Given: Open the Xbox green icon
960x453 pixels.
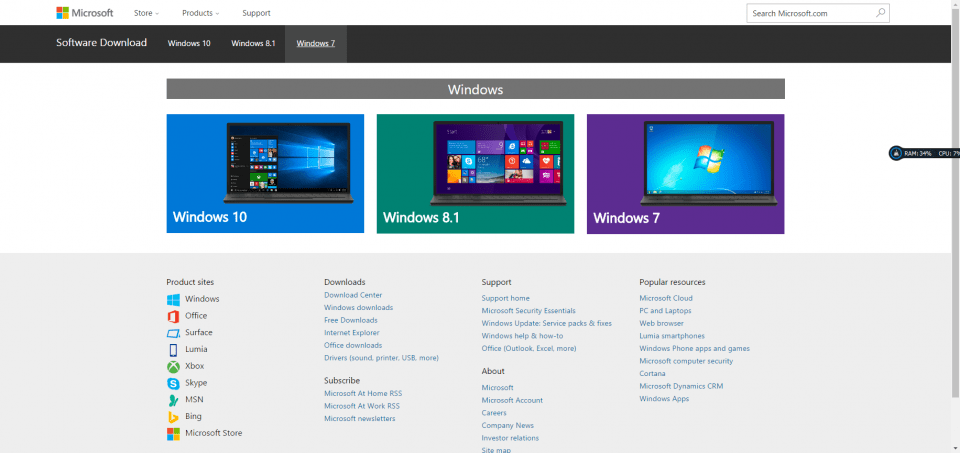Looking at the screenshot, I should tap(173, 366).
